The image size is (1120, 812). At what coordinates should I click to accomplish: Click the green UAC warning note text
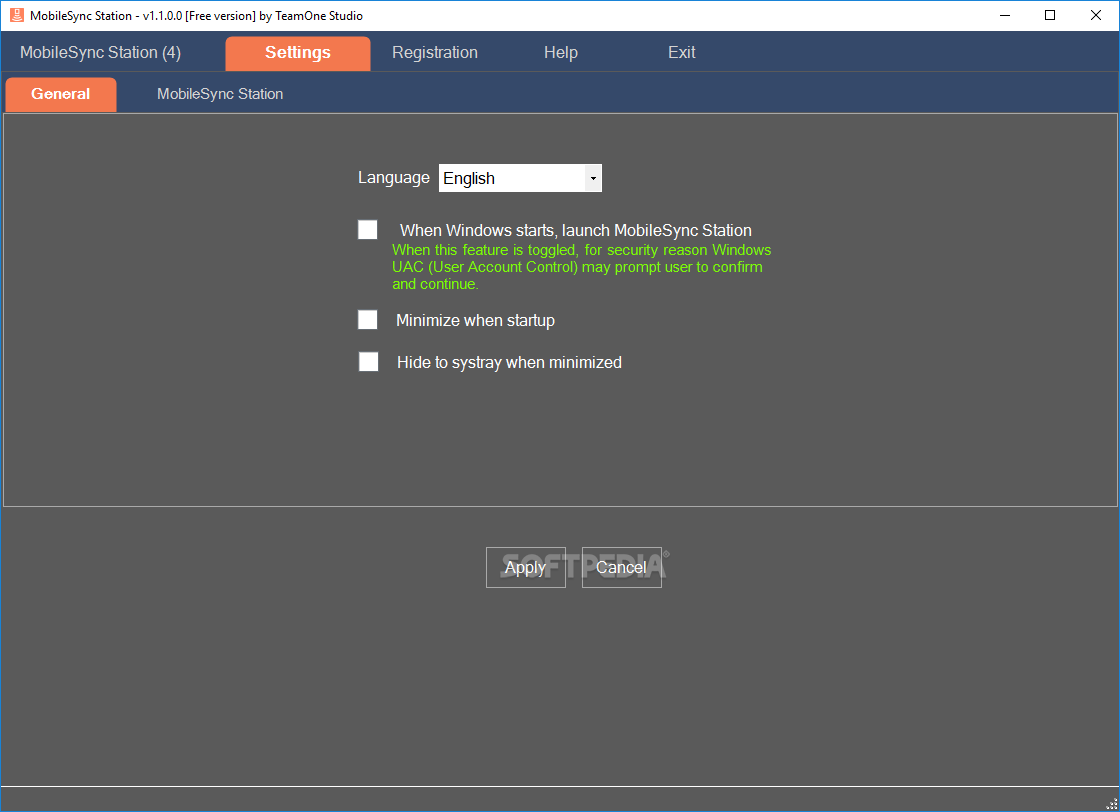pyautogui.click(x=581, y=267)
